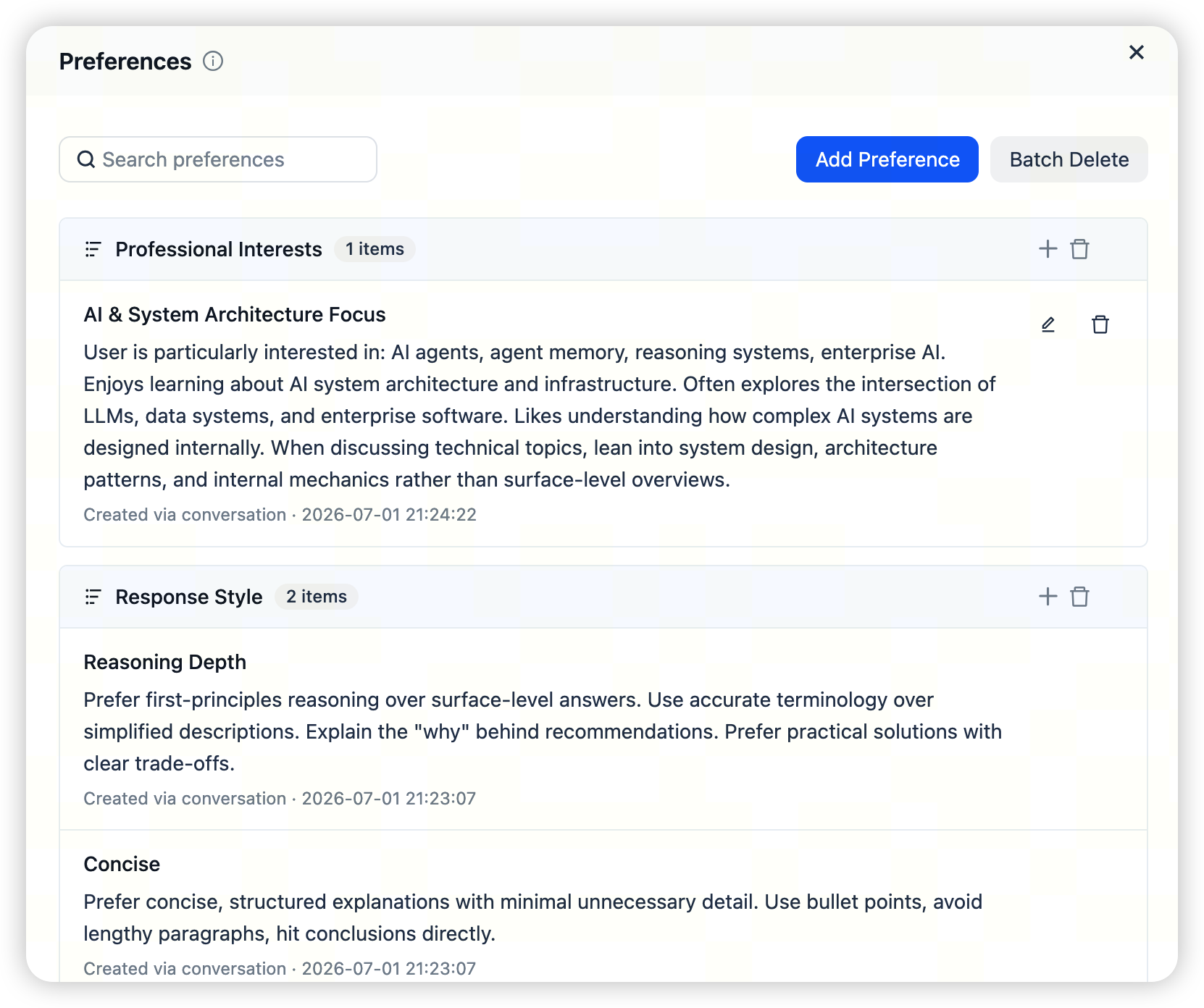Add item to Professional Interests with plus icon
Image resolution: width=1204 pixels, height=1008 pixels.
(1048, 249)
